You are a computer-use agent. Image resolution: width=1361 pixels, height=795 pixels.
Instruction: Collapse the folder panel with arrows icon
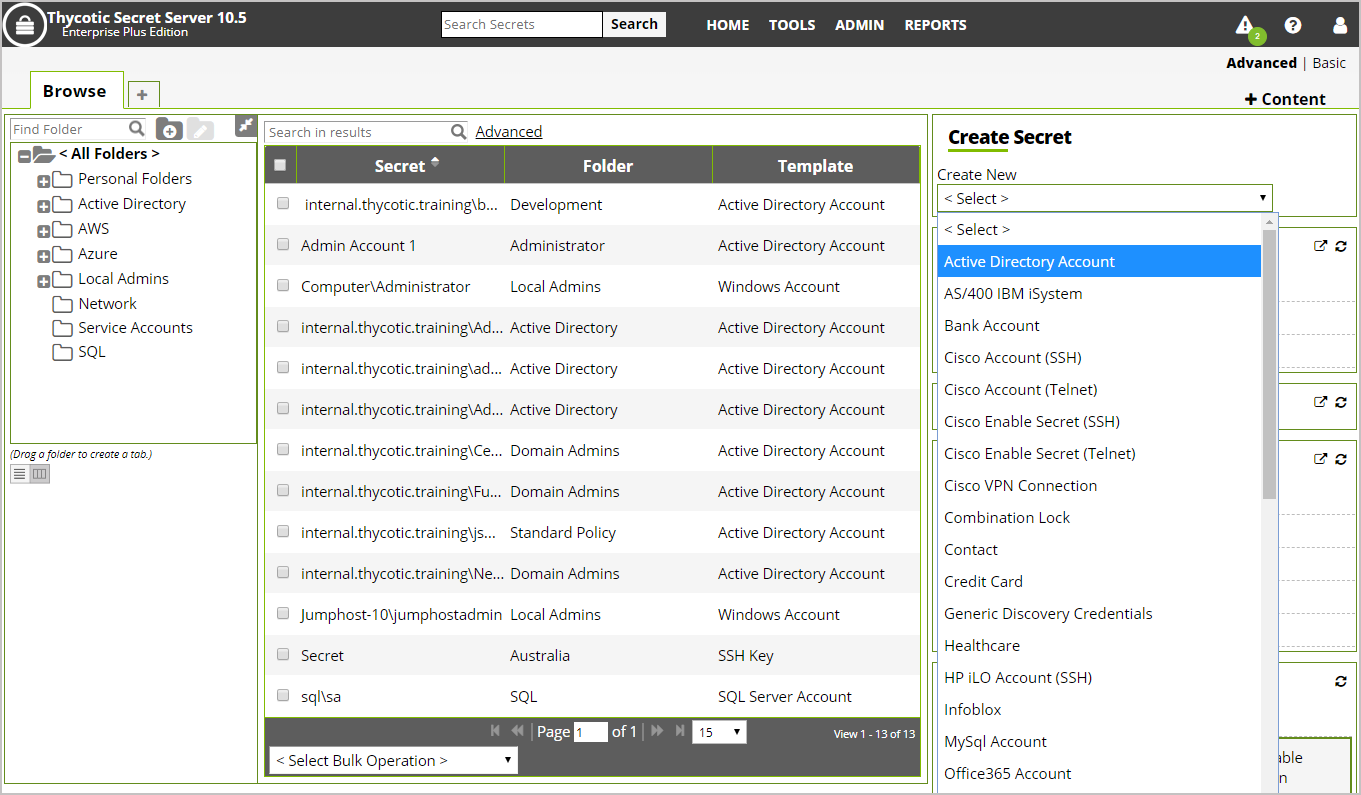click(x=246, y=125)
